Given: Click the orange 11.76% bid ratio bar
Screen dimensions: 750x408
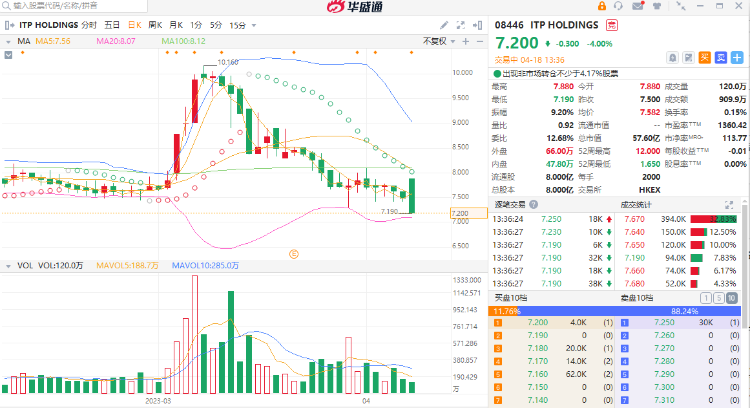Looking at the screenshot, I should pos(504,311).
